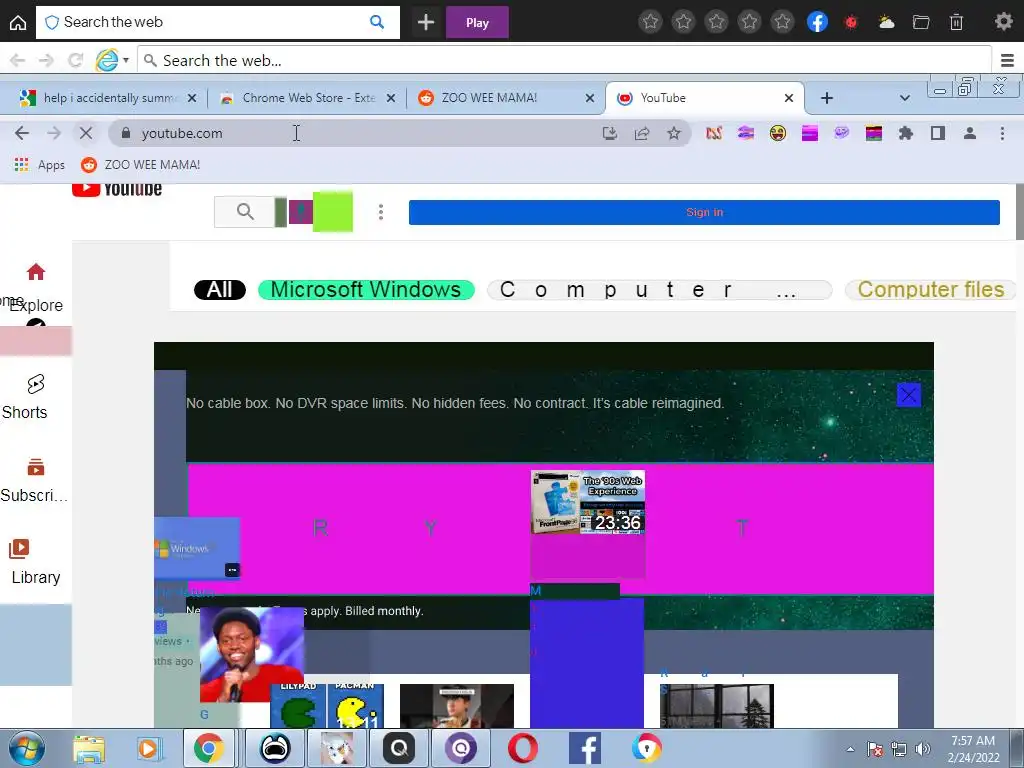Click the volume speaker tray icon
This screenshot has width=1024, height=768.
pyautogui.click(x=923, y=749)
